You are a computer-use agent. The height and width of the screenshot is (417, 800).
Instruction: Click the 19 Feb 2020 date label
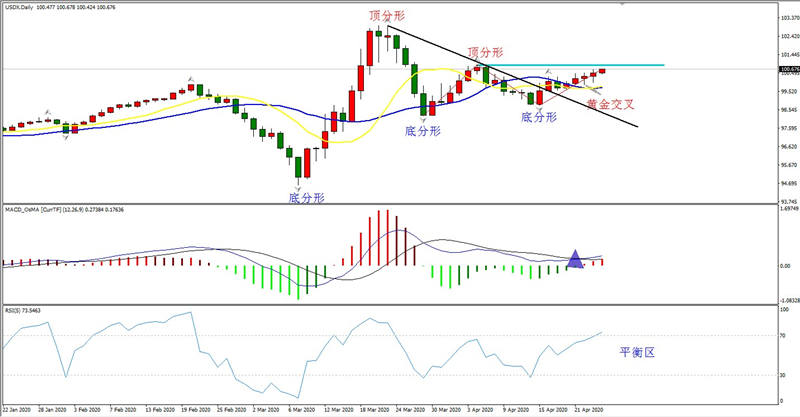(196, 410)
